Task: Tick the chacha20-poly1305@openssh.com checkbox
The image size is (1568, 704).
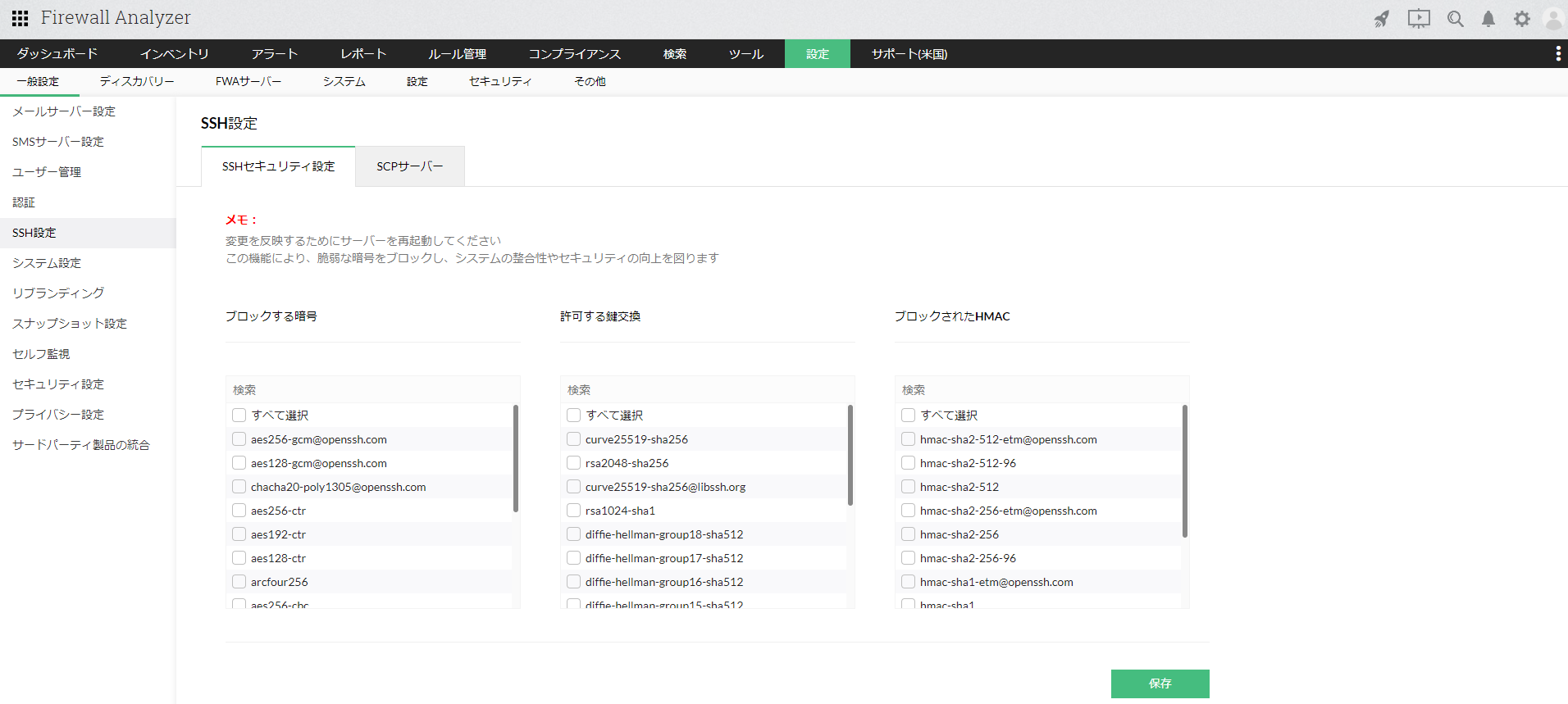Action: (x=239, y=487)
